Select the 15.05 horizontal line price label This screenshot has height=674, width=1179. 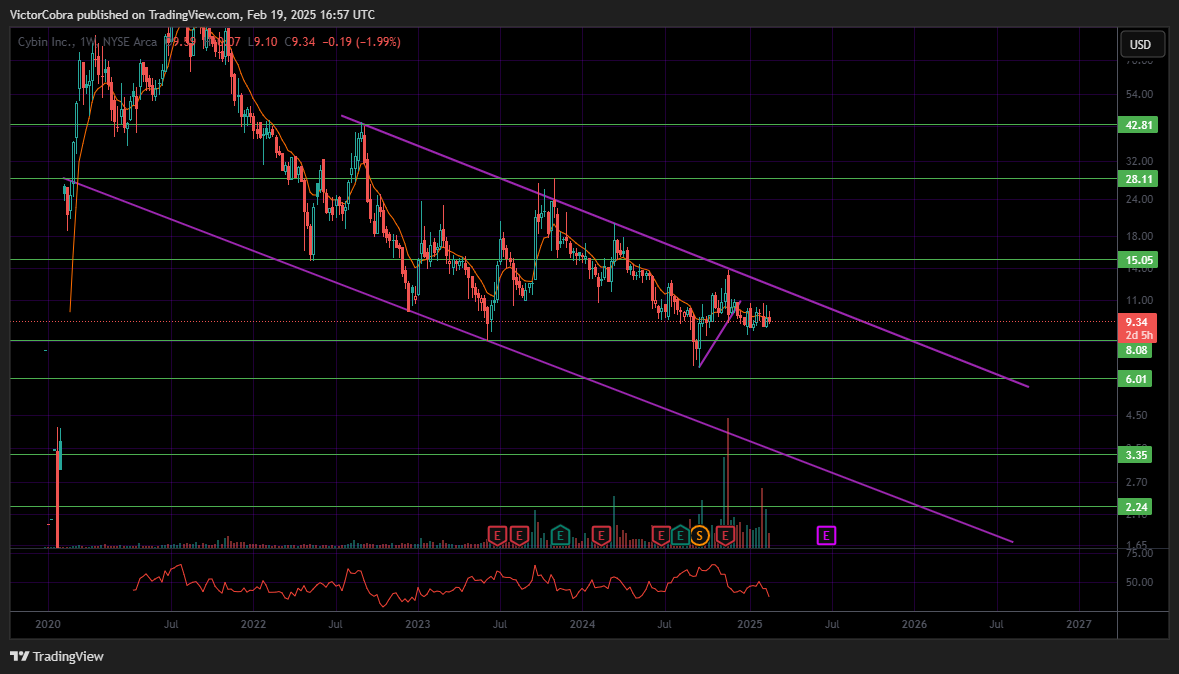1137,260
